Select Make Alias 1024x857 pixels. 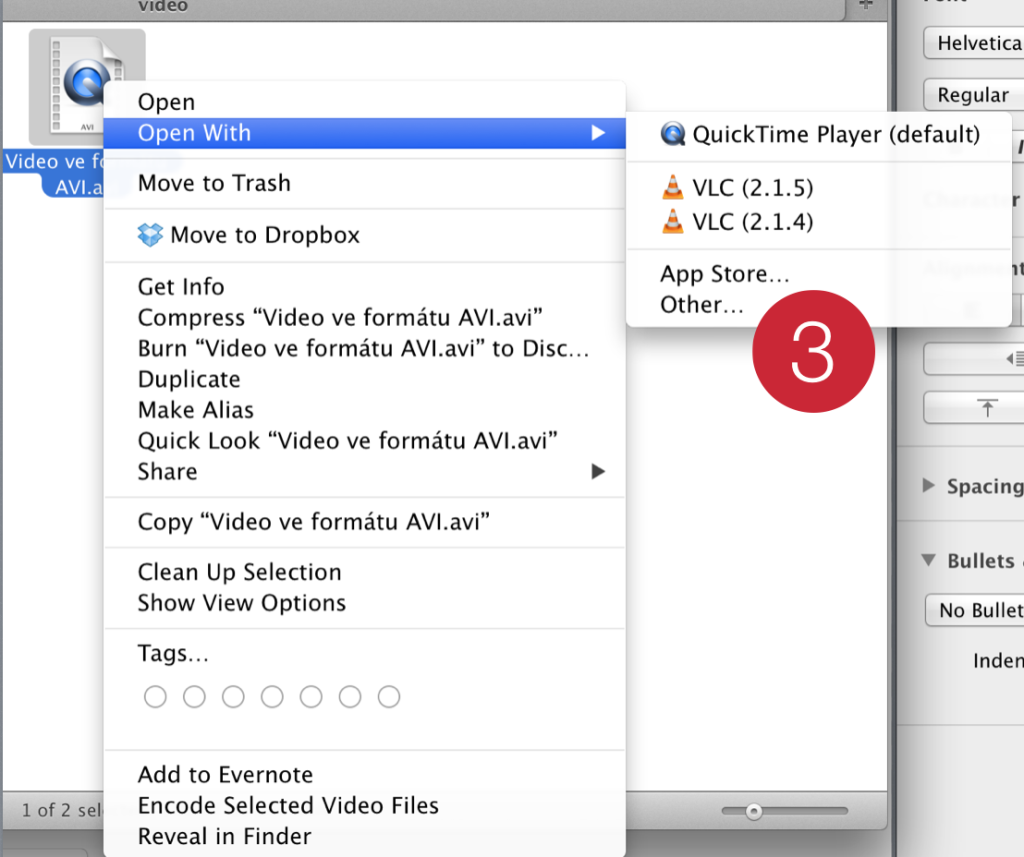364,410
